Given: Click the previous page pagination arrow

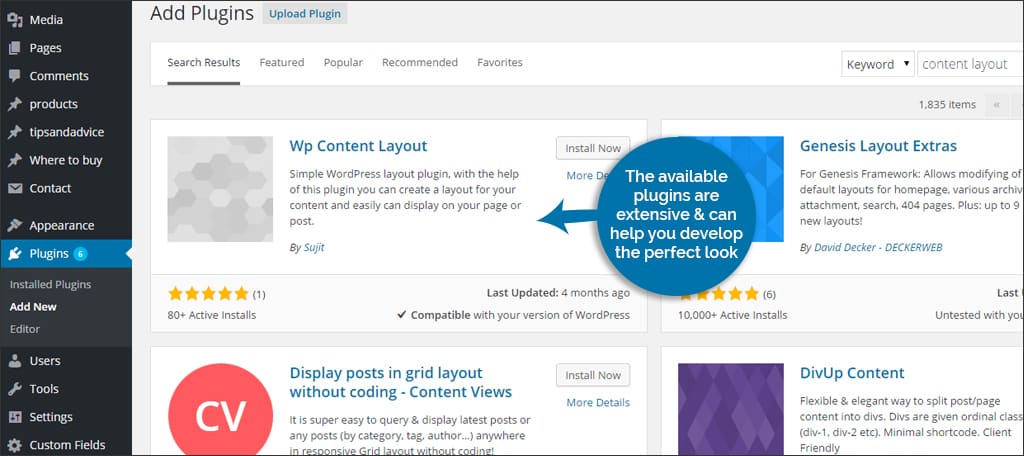Looking at the screenshot, I should click(x=997, y=105).
